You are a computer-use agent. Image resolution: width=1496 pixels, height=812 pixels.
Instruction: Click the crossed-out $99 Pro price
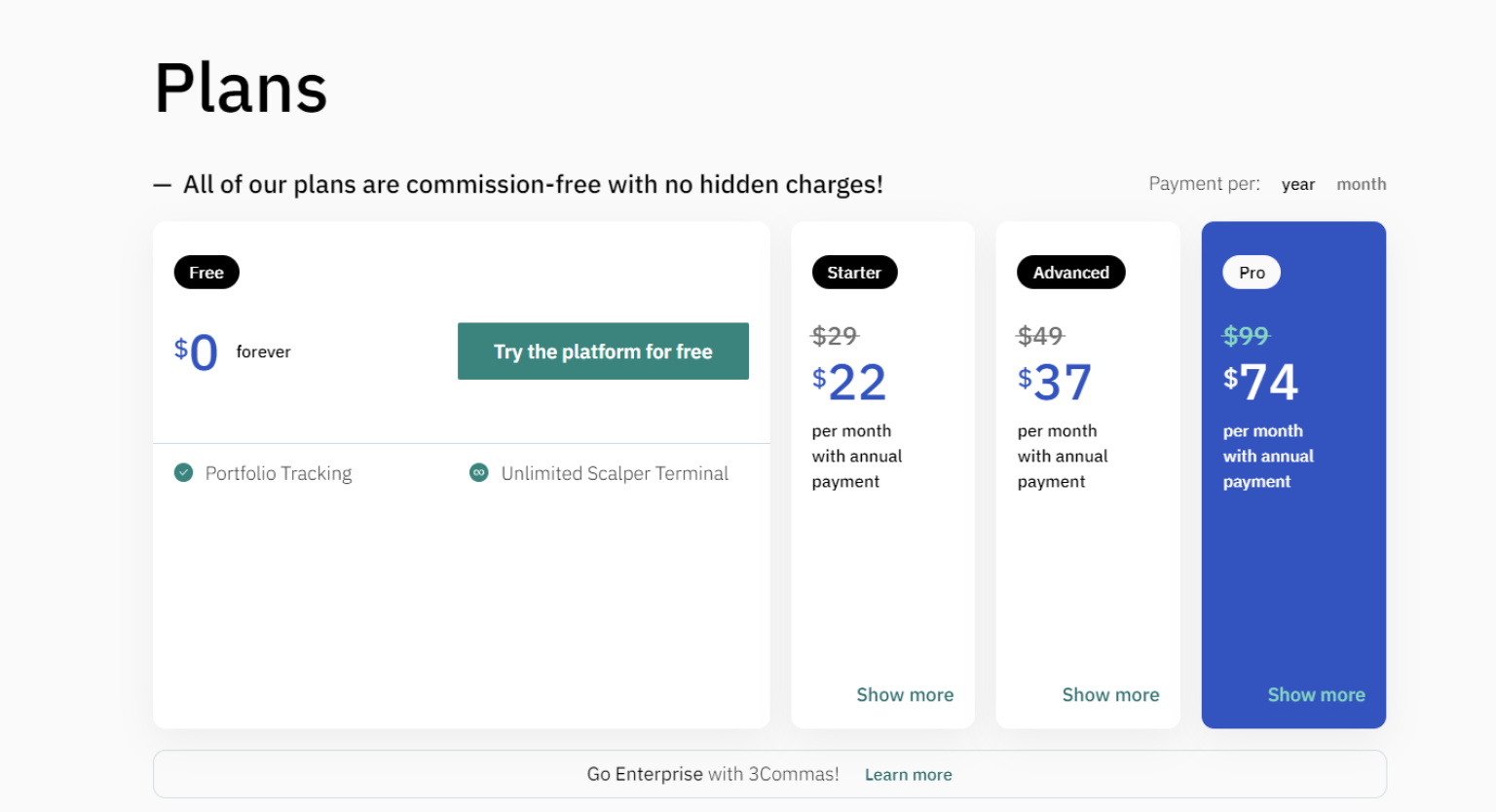[x=1246, y=336]
